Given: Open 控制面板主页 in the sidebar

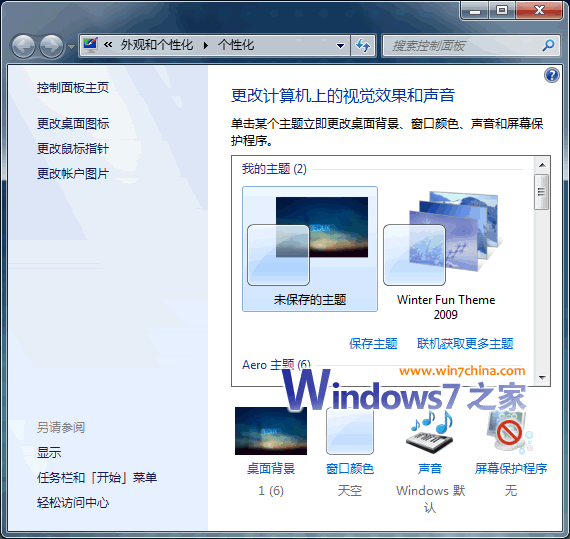Looking at the screenshot, I should coord(73,88).
